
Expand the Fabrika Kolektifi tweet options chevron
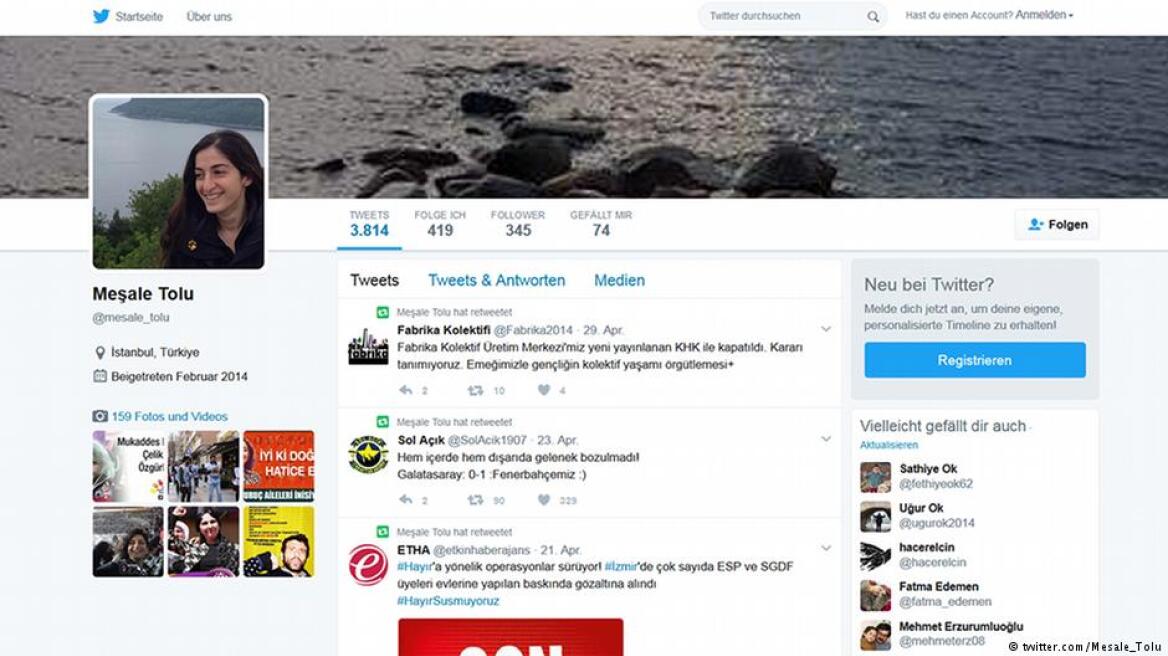coord(826,329)
